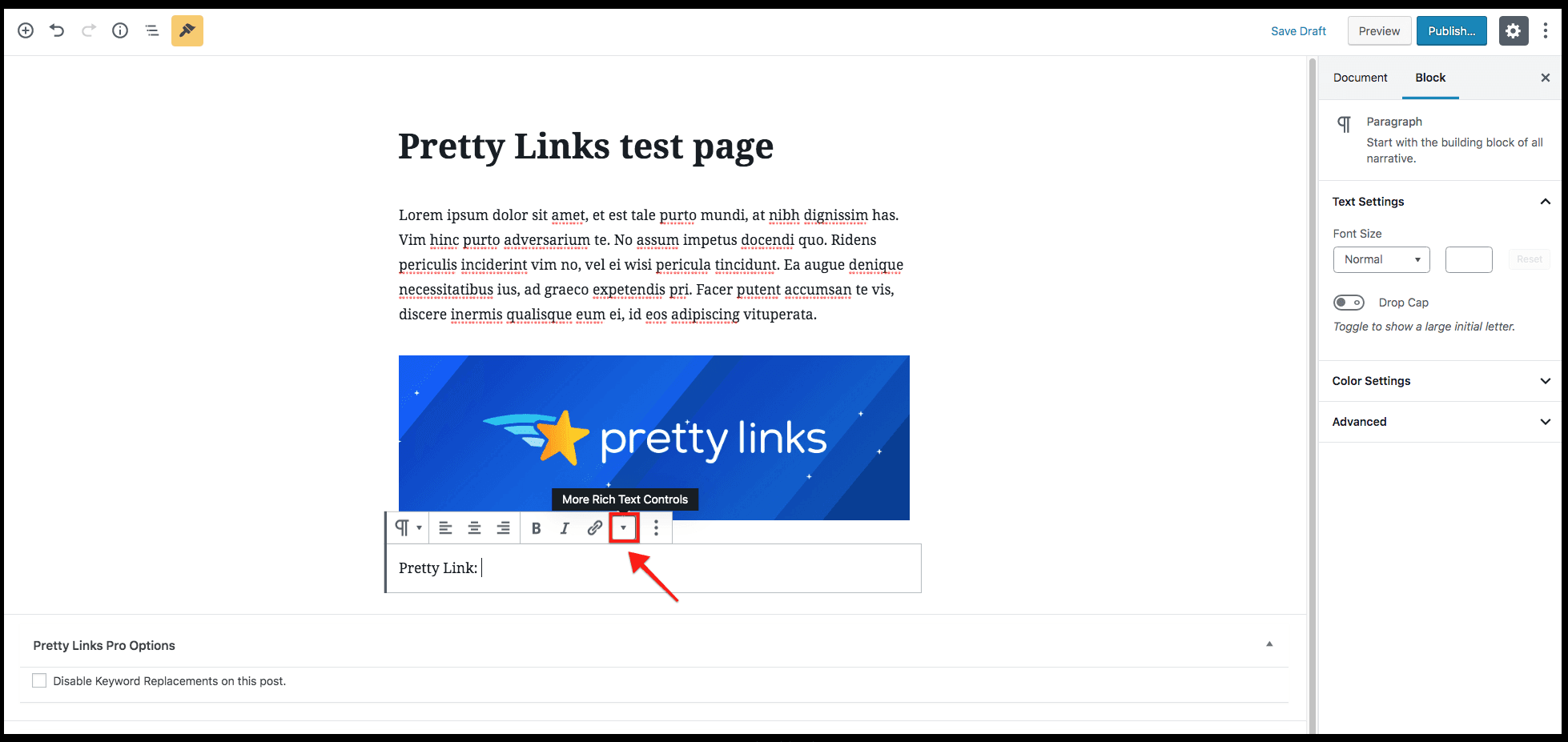Image resolution: width=1568 pixels, height=742 pixels.
Task: Click the yellow Pretty Links pin icon
Action: 187,30
